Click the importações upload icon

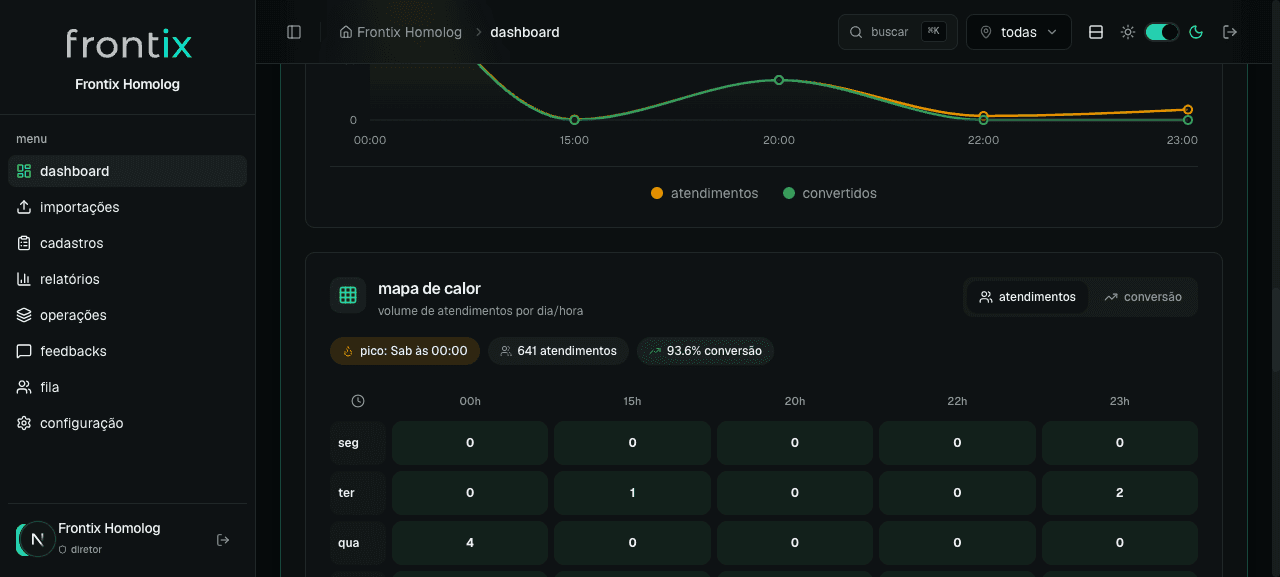[24, 207]
